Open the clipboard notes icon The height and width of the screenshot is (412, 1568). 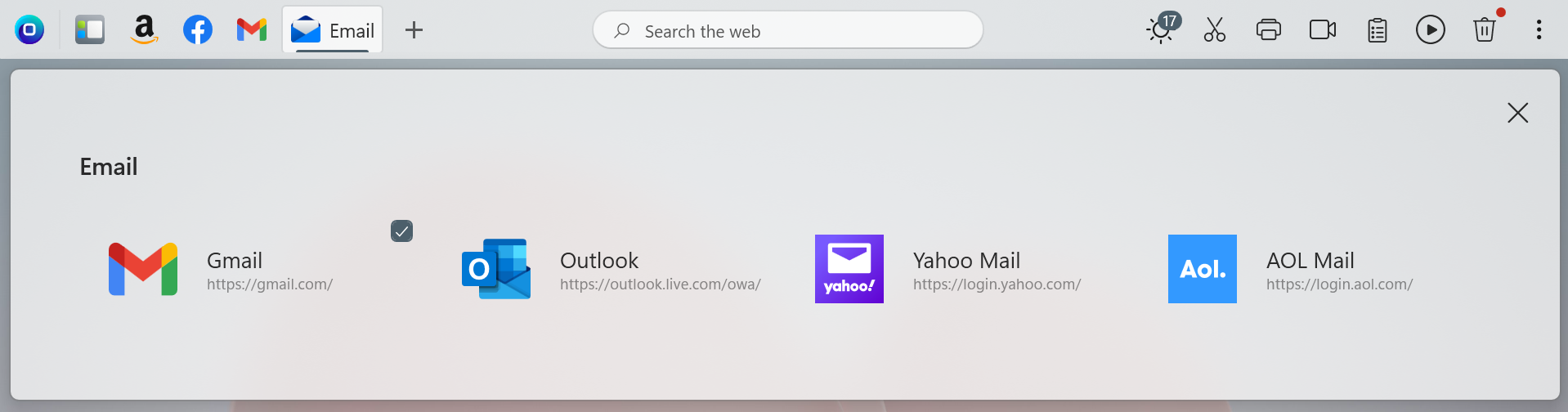[x=1378, y=30]
